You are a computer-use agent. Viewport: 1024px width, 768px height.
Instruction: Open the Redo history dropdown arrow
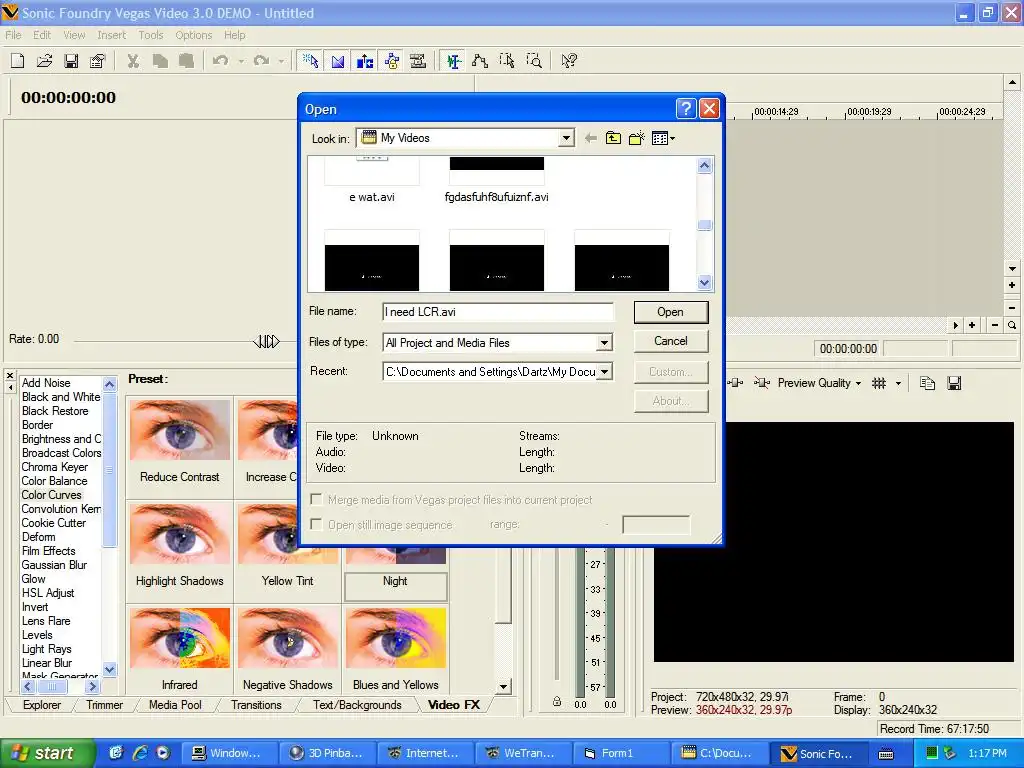click(281, 61)
